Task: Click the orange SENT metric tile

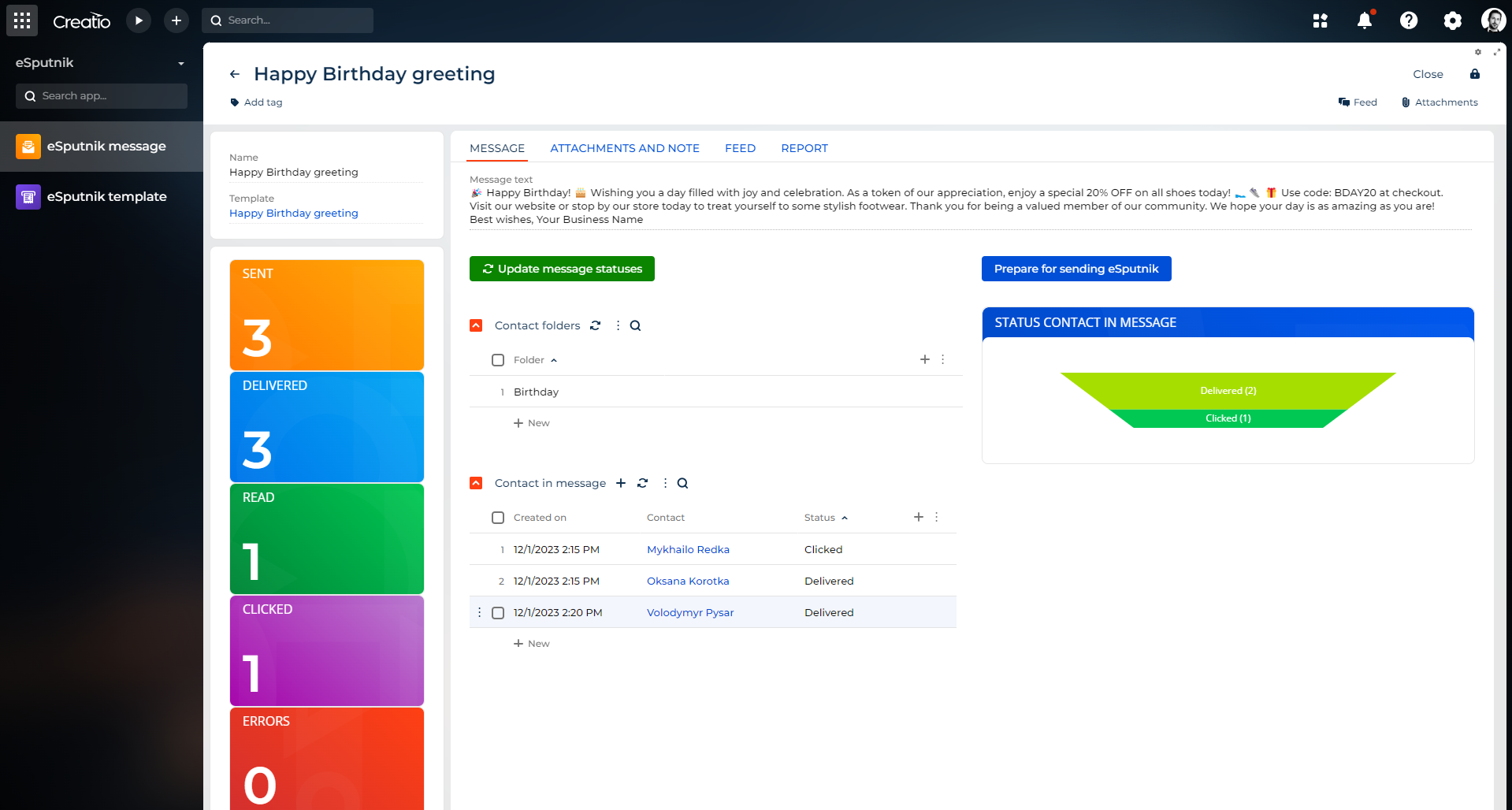Action: point(327,315)
